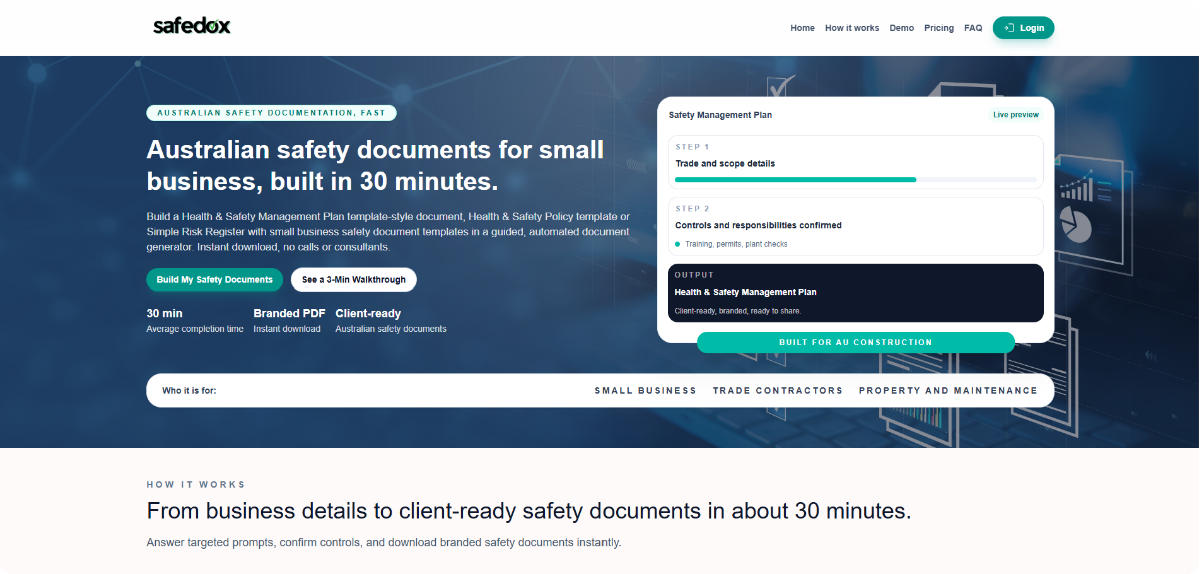The height and width of the screenshot is (574, 1200).
Task: Open the Home menu item
Action: (x=802, y=28)
